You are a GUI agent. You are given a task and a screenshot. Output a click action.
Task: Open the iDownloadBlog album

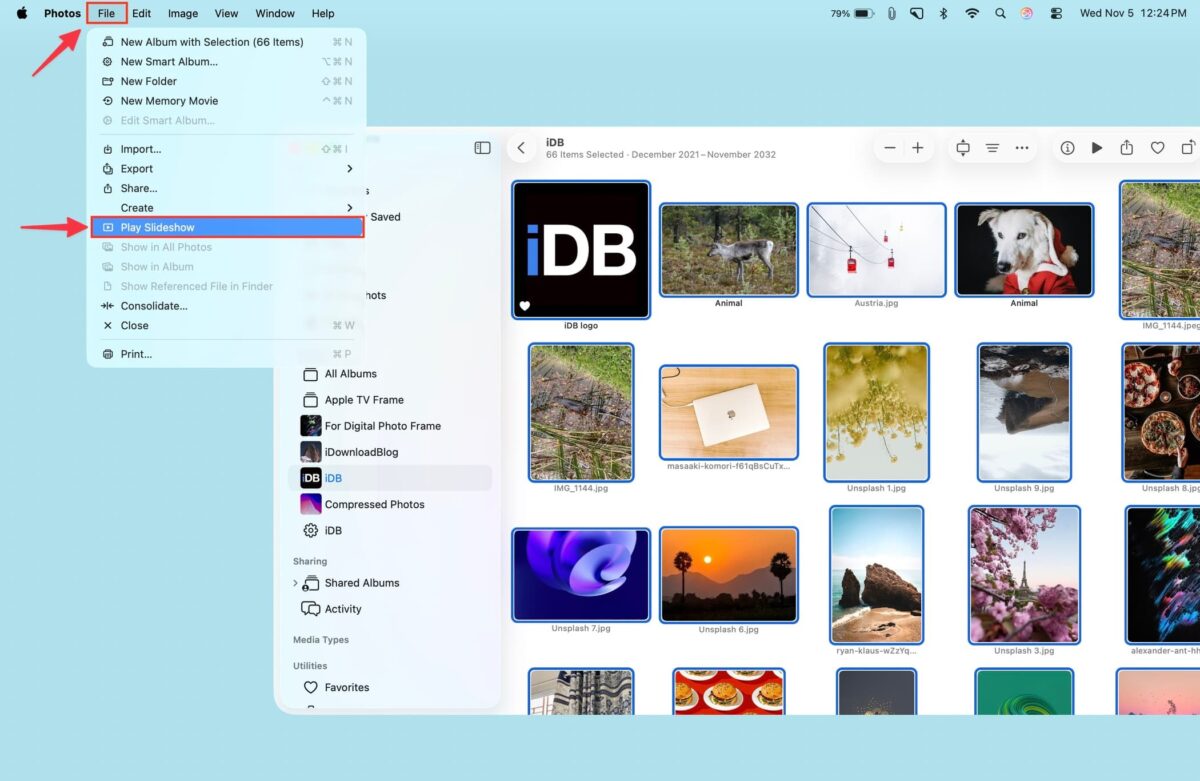click(390, 452)
